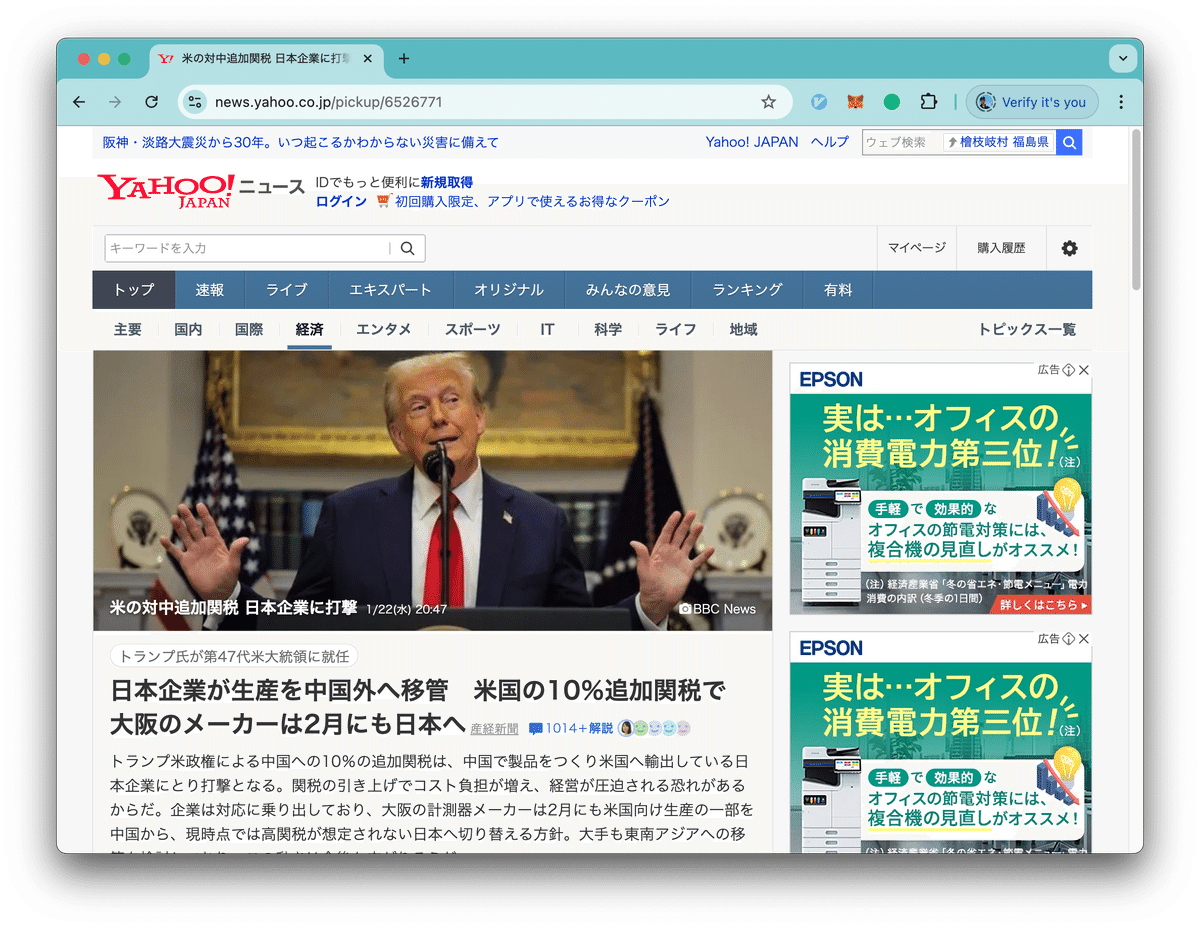
Task: Click the 檜枝岐村 福島県 search suggestion
Action: [999, 143]
